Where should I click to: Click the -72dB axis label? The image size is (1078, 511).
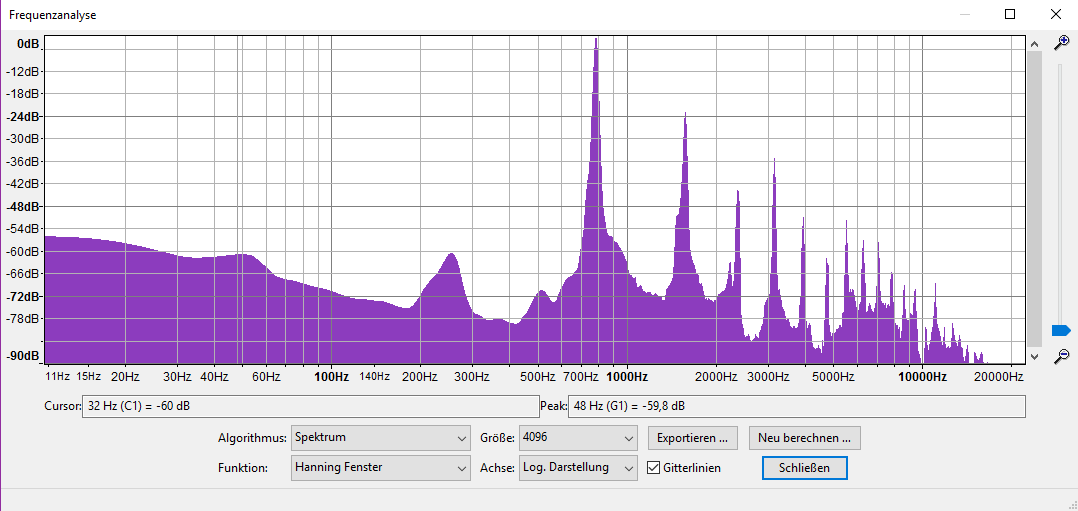tap(23, 296)
